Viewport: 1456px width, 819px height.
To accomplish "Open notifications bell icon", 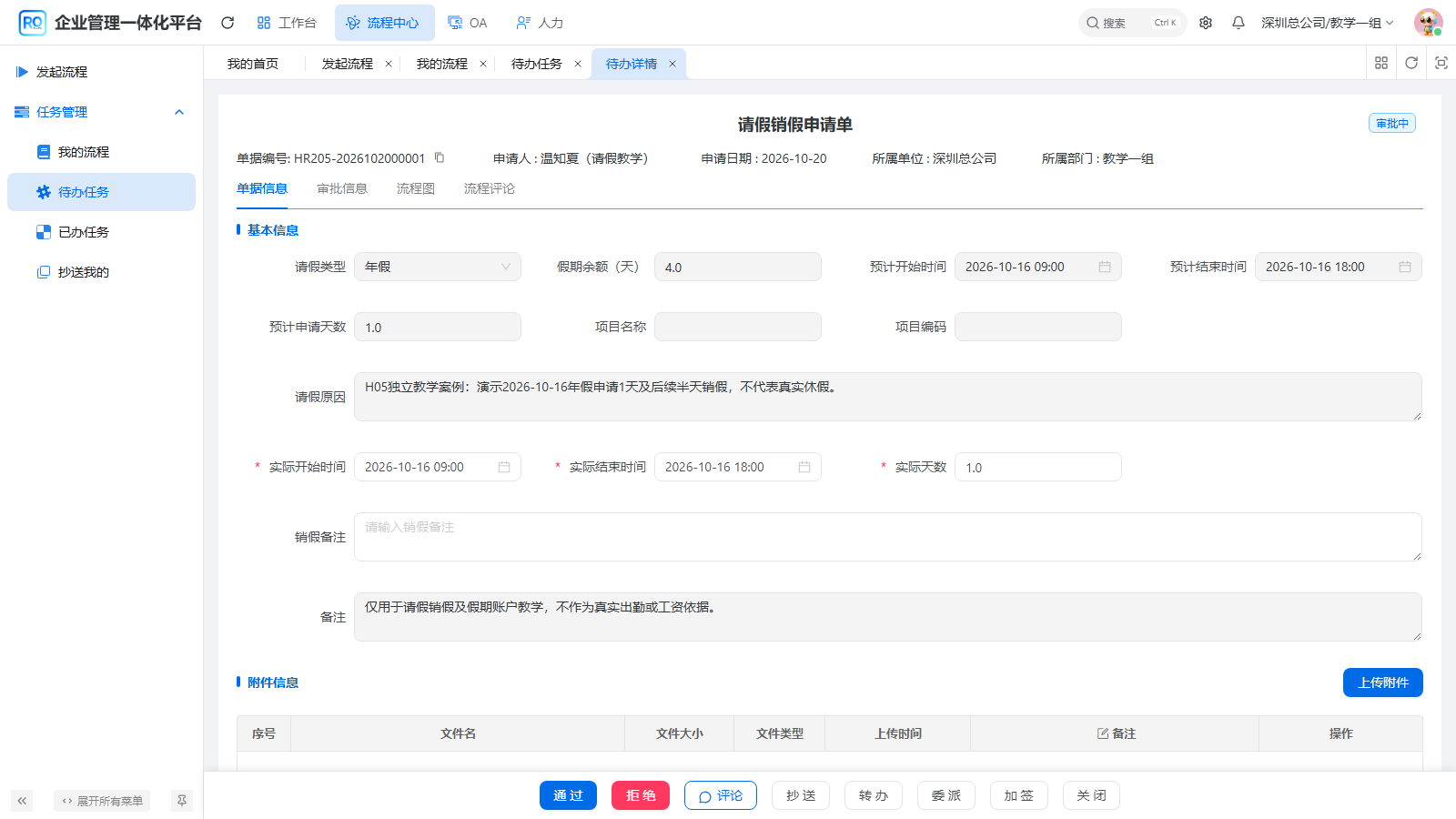I will (1239, 23).
